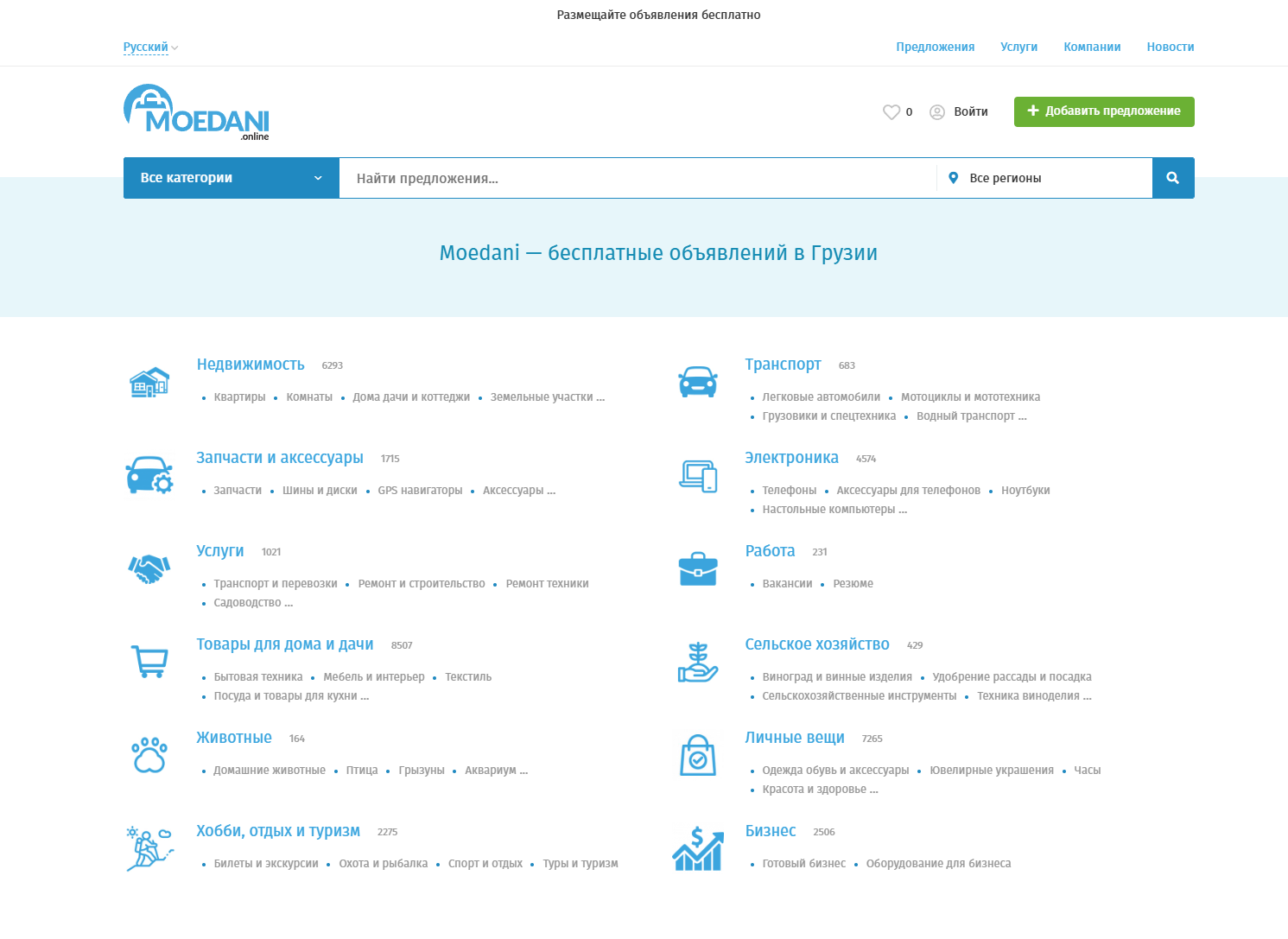Click the Работа briefcase icon
1288x939 pixels.
pos(698,568)
